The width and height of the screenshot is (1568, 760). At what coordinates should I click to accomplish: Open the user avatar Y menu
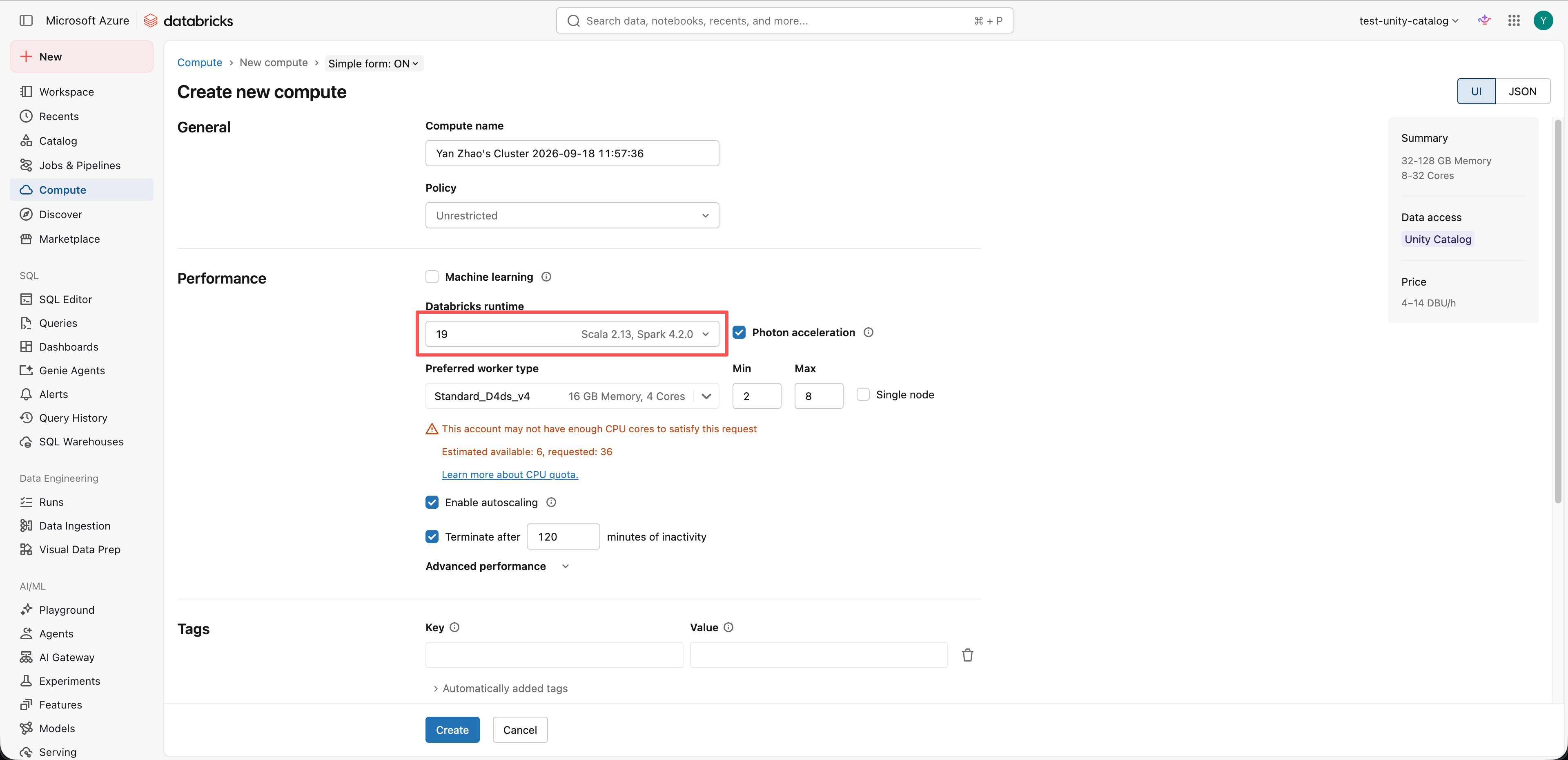tap(1543, 20)
